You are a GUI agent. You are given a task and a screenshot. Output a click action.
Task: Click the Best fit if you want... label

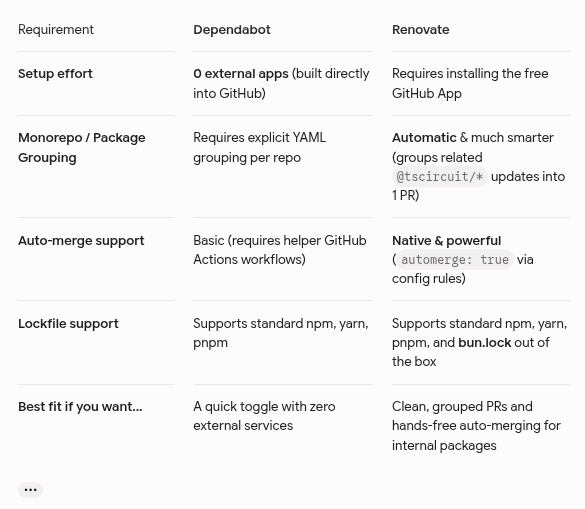point(80,406)
